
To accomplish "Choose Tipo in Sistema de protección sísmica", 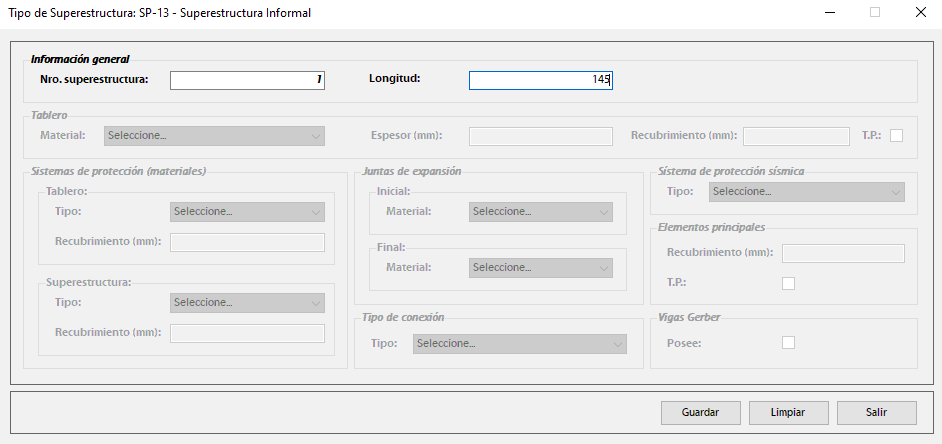I will 806,192.
